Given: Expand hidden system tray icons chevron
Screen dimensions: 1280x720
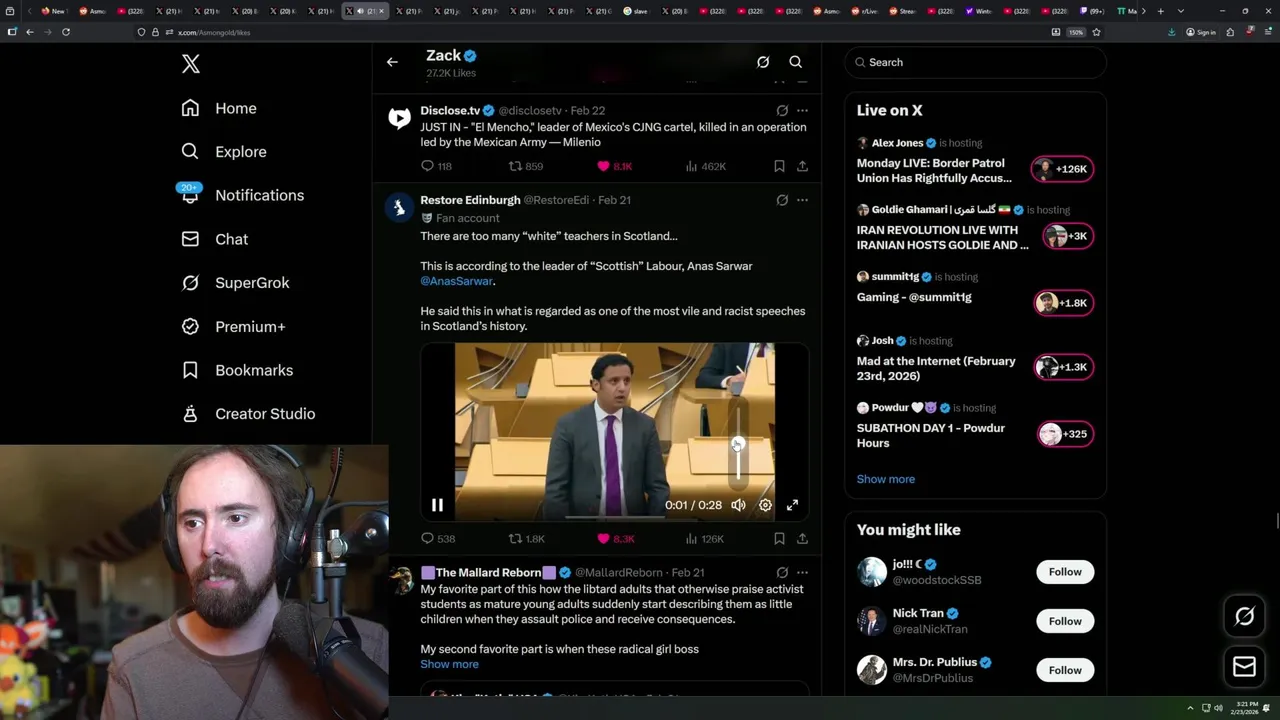Looking at the screenshot, I should 1190,708.
